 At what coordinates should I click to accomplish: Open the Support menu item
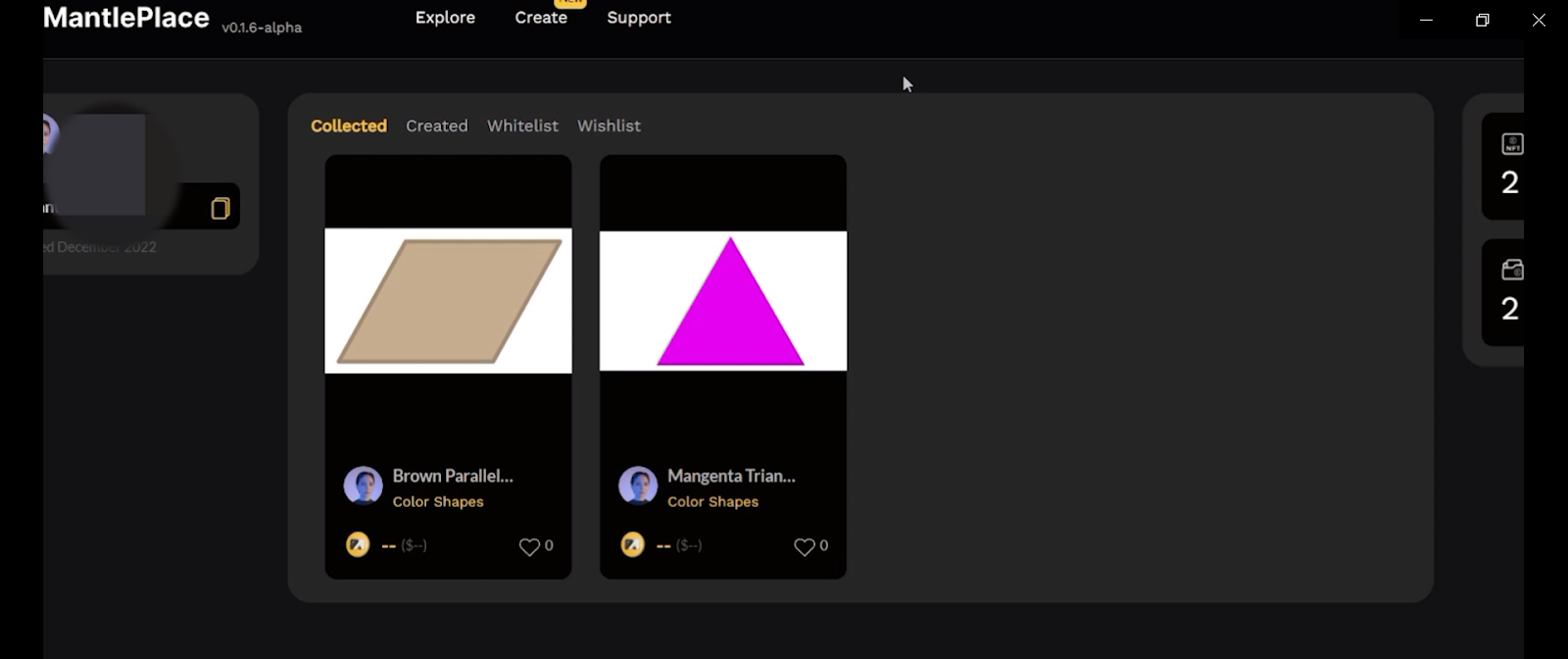point(639,18)
